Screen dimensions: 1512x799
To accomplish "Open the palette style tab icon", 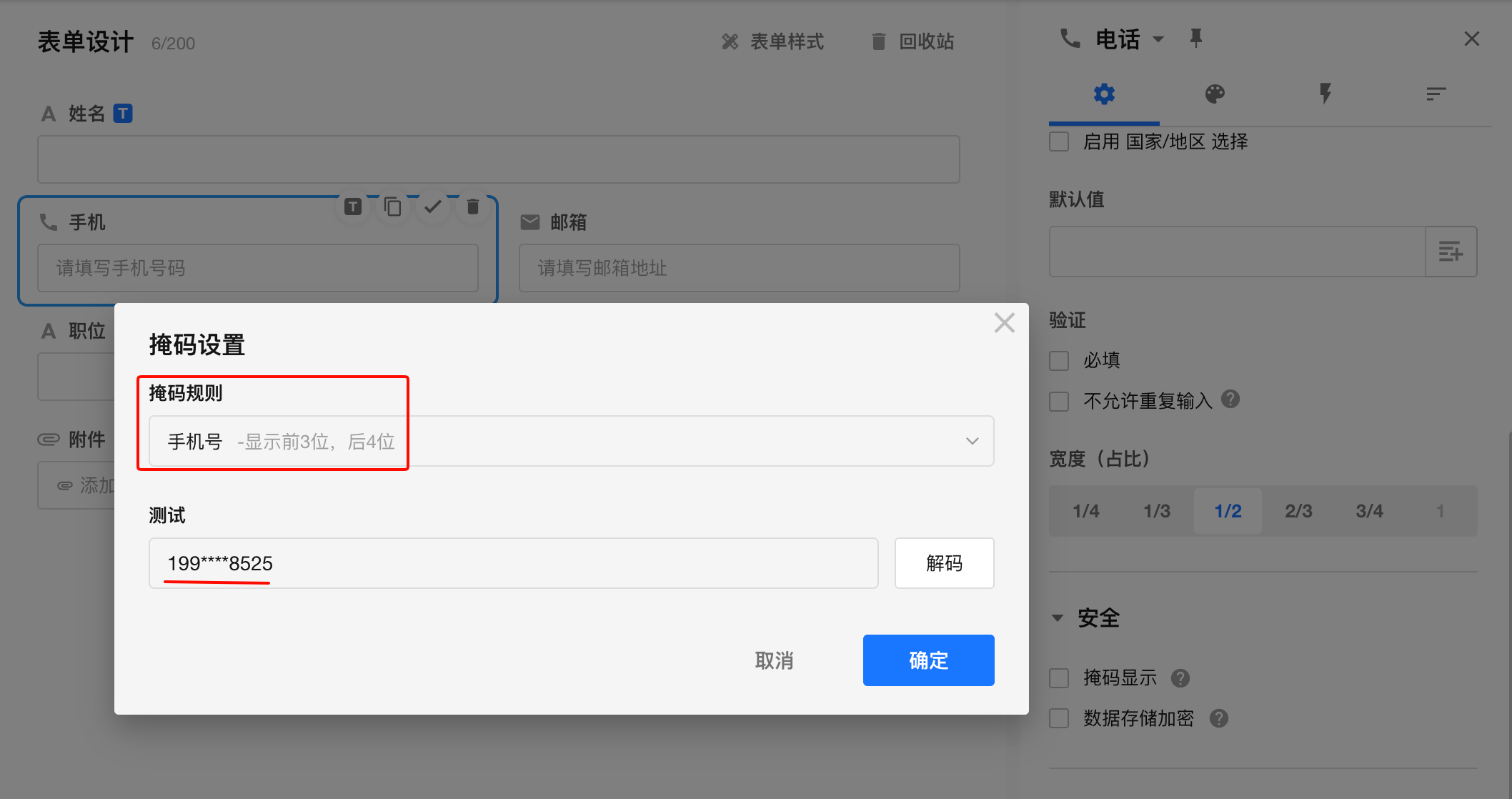I will [1215, 94].
